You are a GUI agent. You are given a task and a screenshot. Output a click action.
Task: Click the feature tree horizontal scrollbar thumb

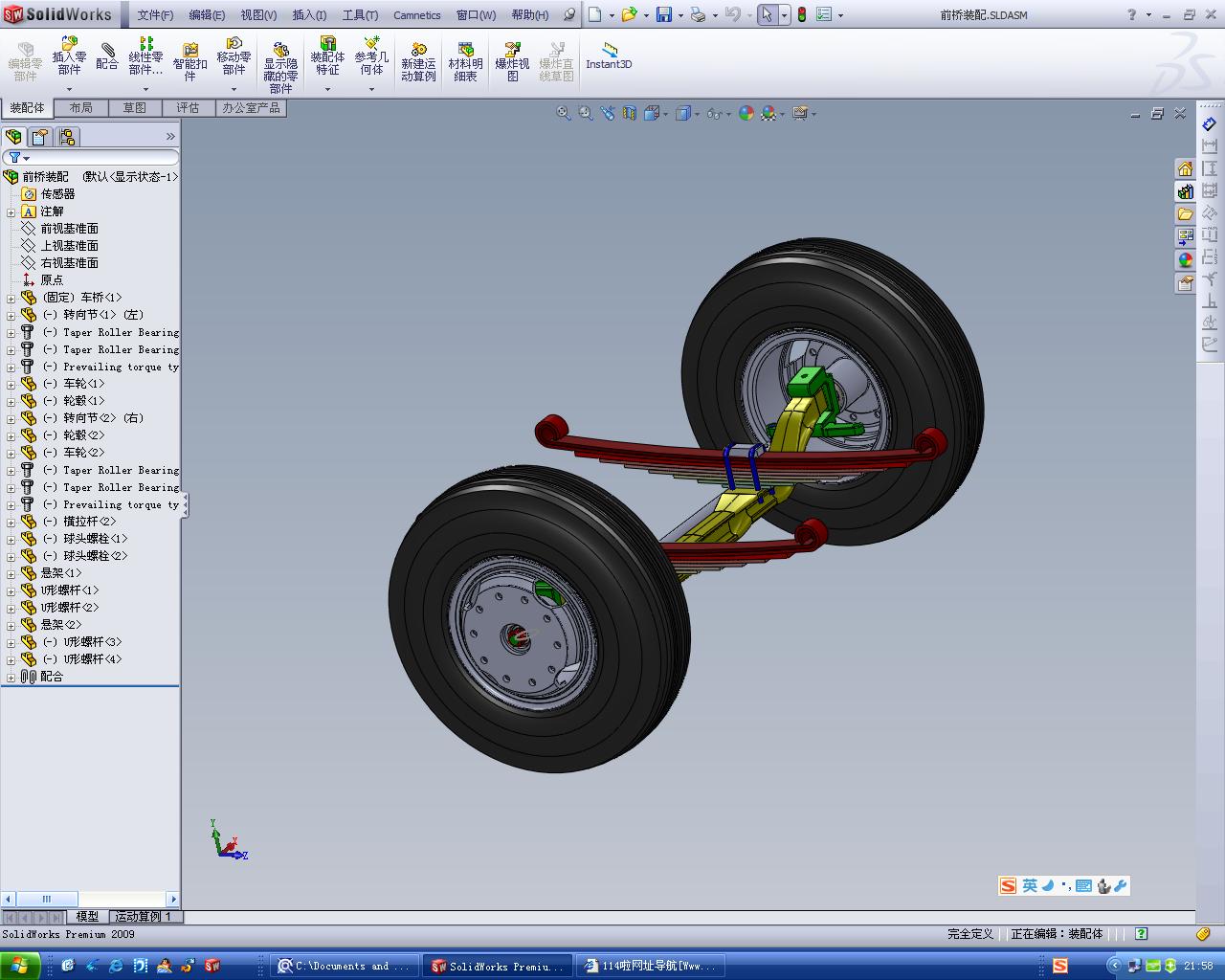pos(46,899)
